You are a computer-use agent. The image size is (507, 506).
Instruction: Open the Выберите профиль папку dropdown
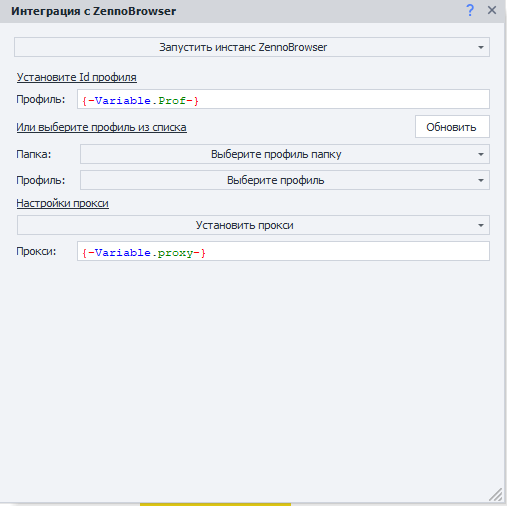coord(285,154)
